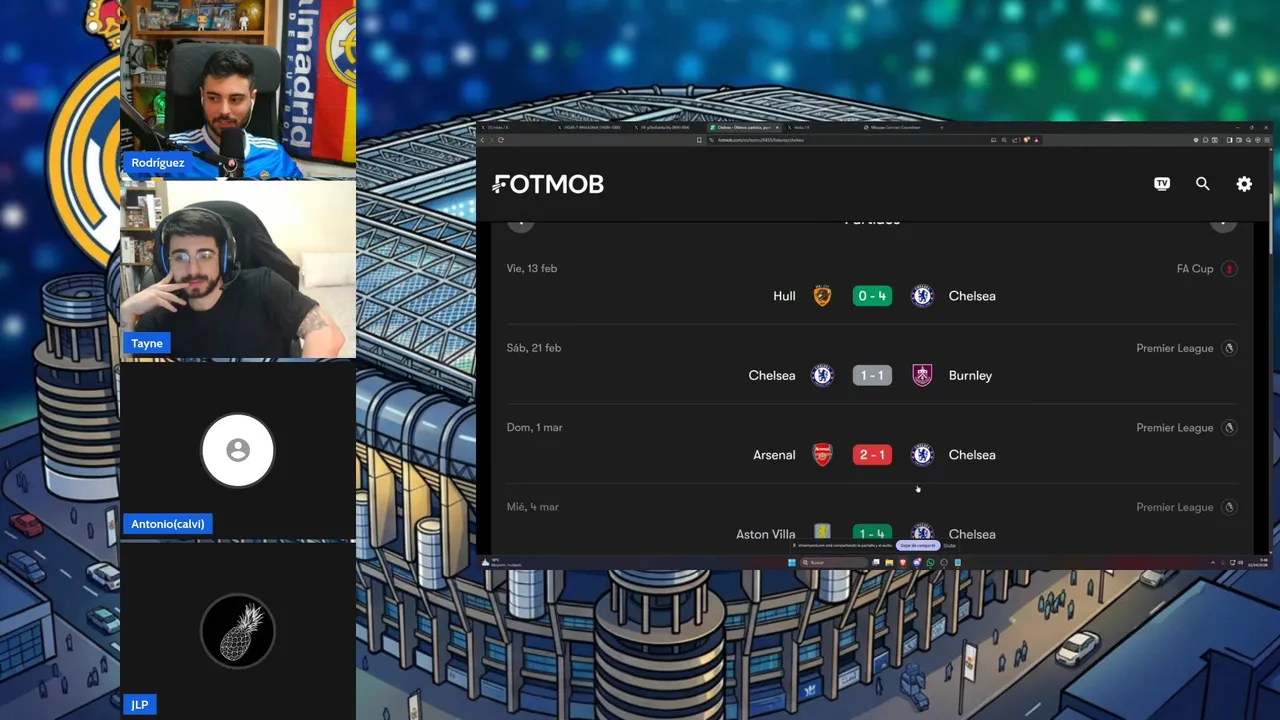1280x720 pixels.
Task: Click Premier League icon on Mié, 4 mar row
Action: (1229, 507)
